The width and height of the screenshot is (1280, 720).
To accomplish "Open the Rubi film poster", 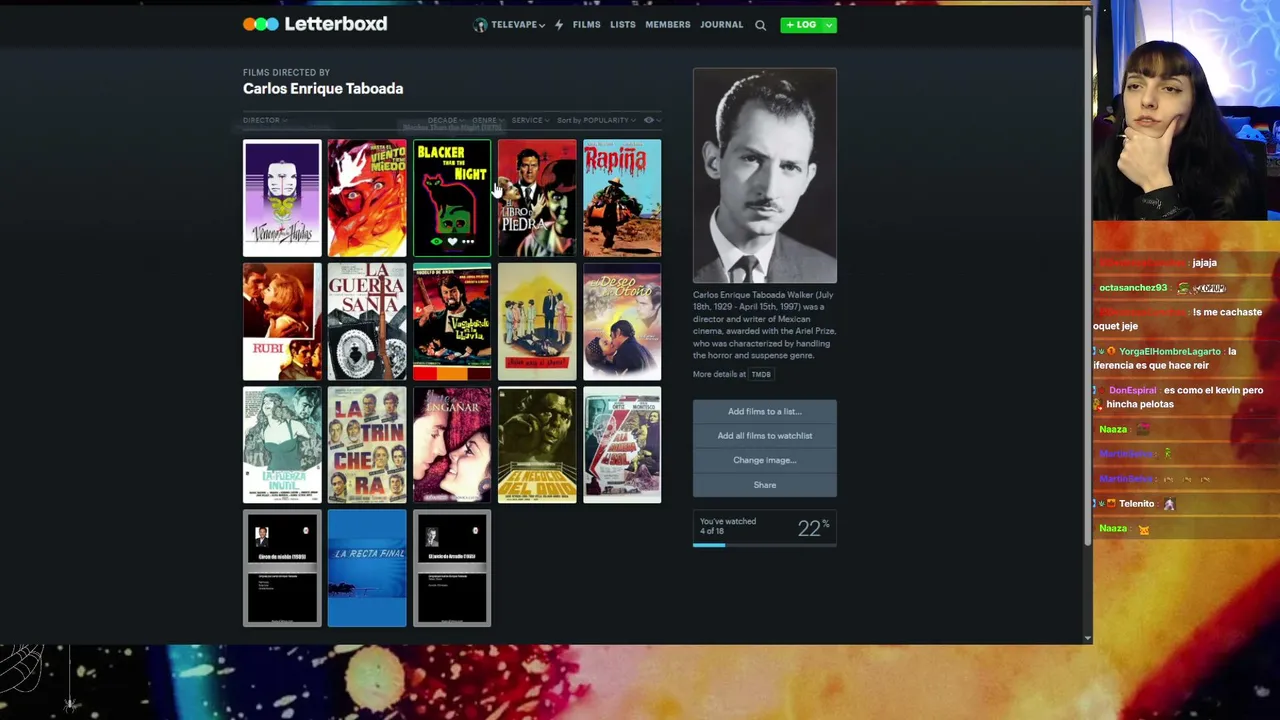I will pos(282,322).
